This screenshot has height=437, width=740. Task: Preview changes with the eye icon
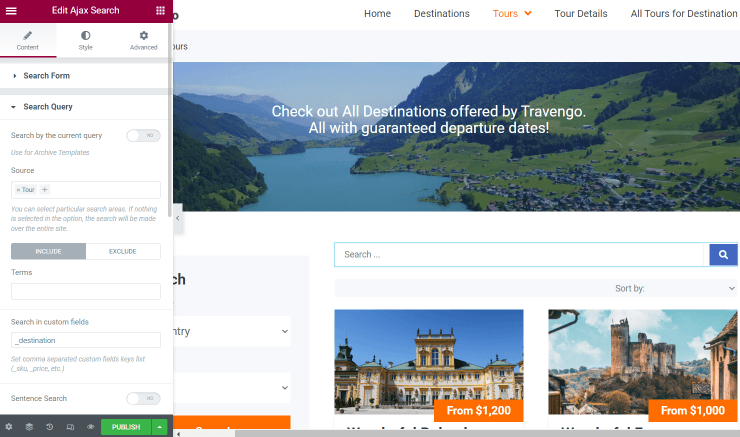coord(91,427)
